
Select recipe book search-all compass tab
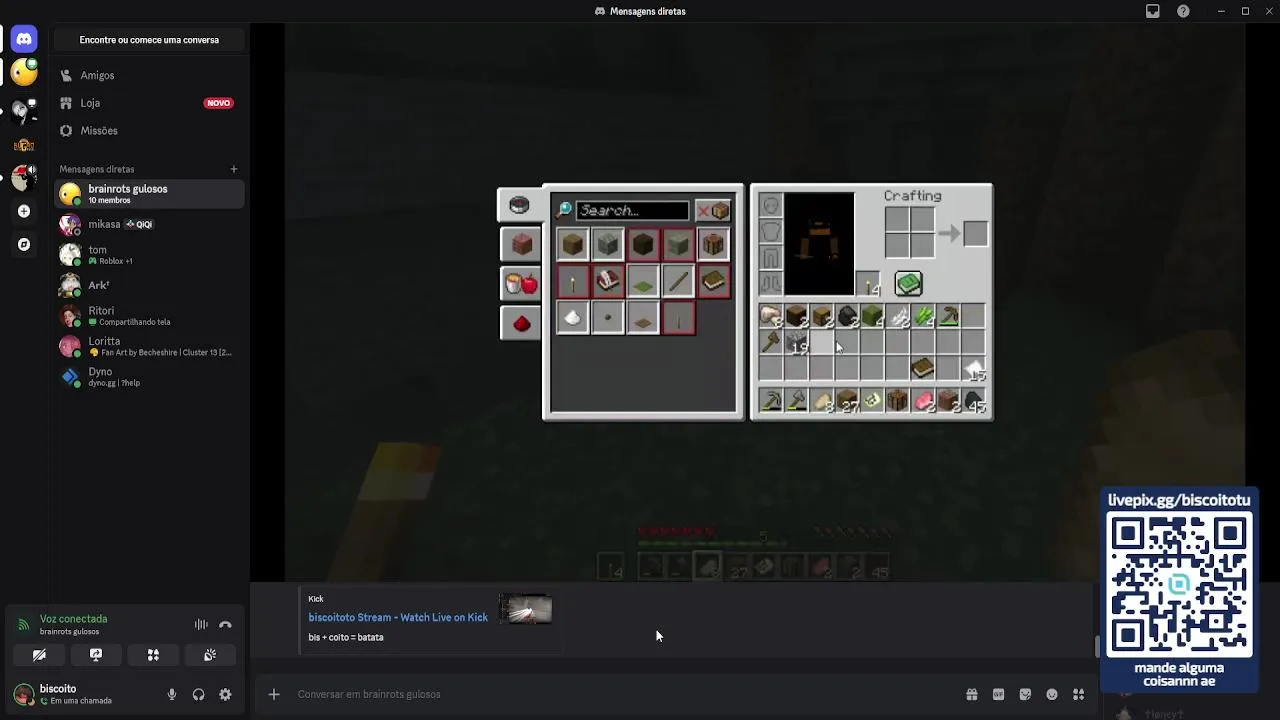coord(519,205)
